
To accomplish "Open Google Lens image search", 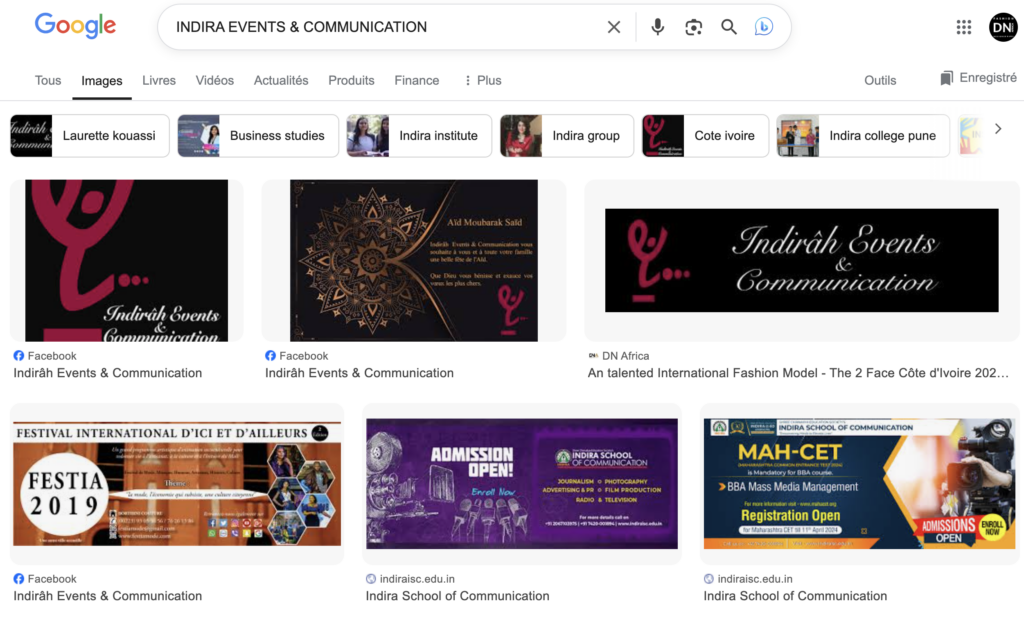I will click(694, 27).
